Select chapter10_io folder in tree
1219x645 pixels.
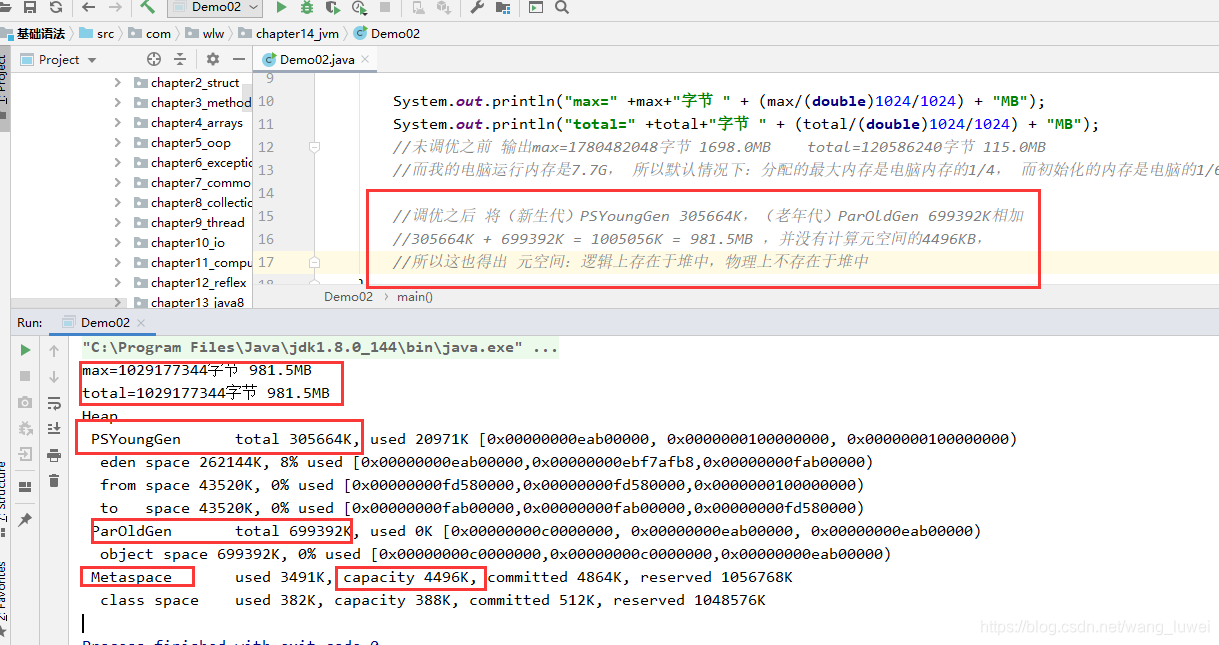[179, 243]
